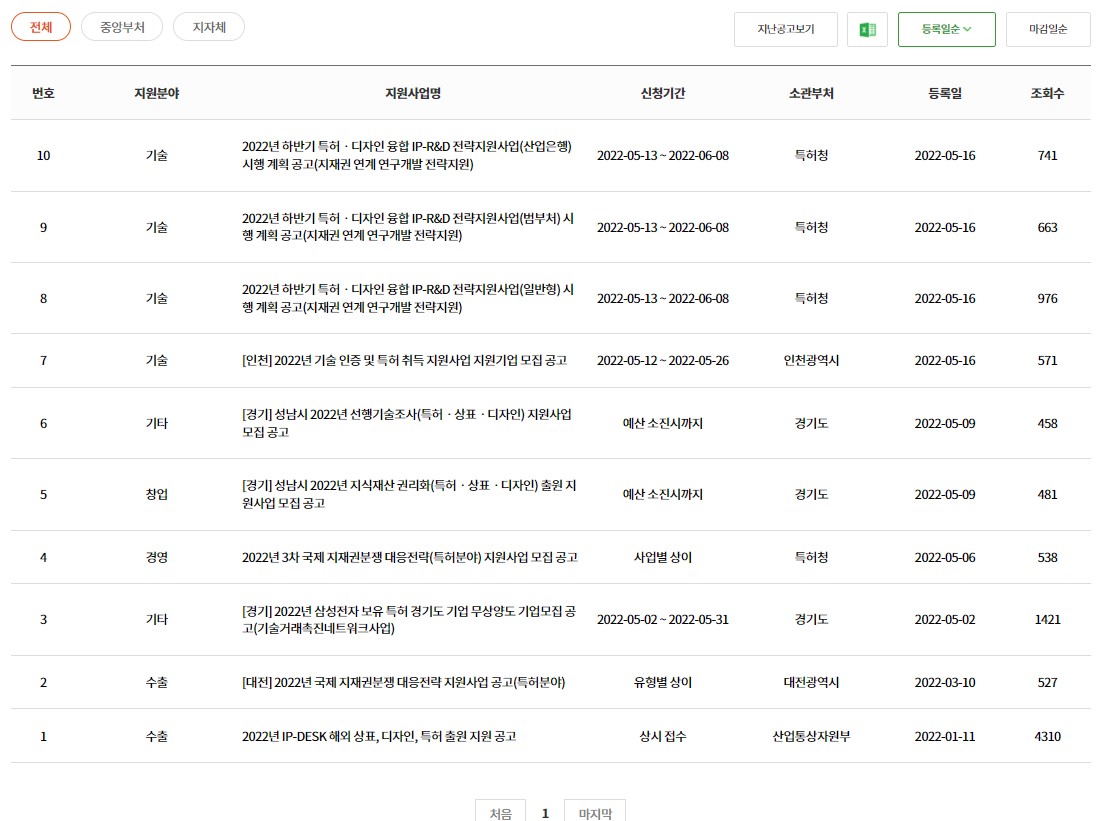Select page number 1 in pagination
This screenshot has width=1110, height=821.
click(x=545, y=813)
